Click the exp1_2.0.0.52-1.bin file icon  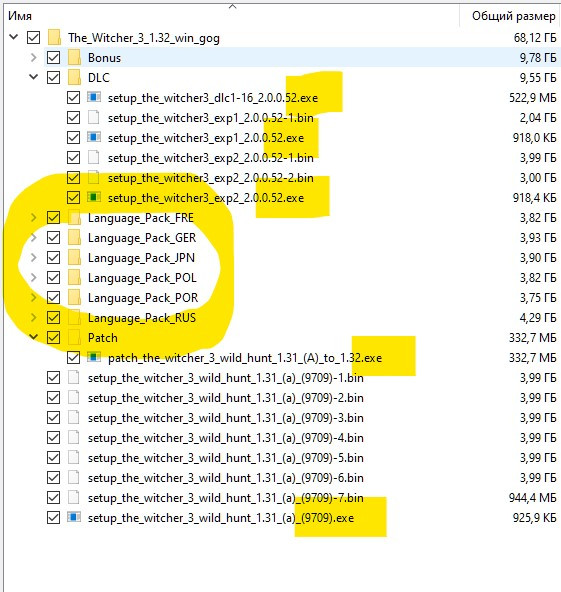[x=93, y=117]
